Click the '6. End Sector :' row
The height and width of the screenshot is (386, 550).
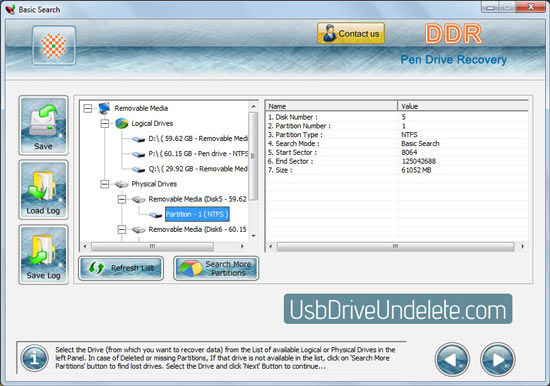coord(397,161)
